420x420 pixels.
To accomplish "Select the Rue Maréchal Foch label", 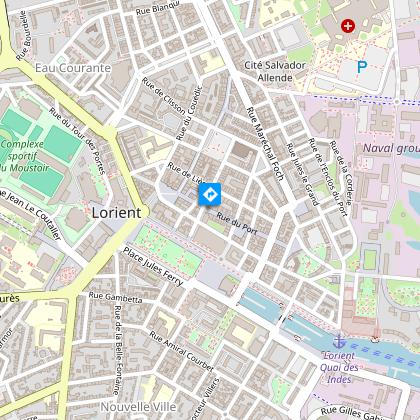I will point(265,144).
